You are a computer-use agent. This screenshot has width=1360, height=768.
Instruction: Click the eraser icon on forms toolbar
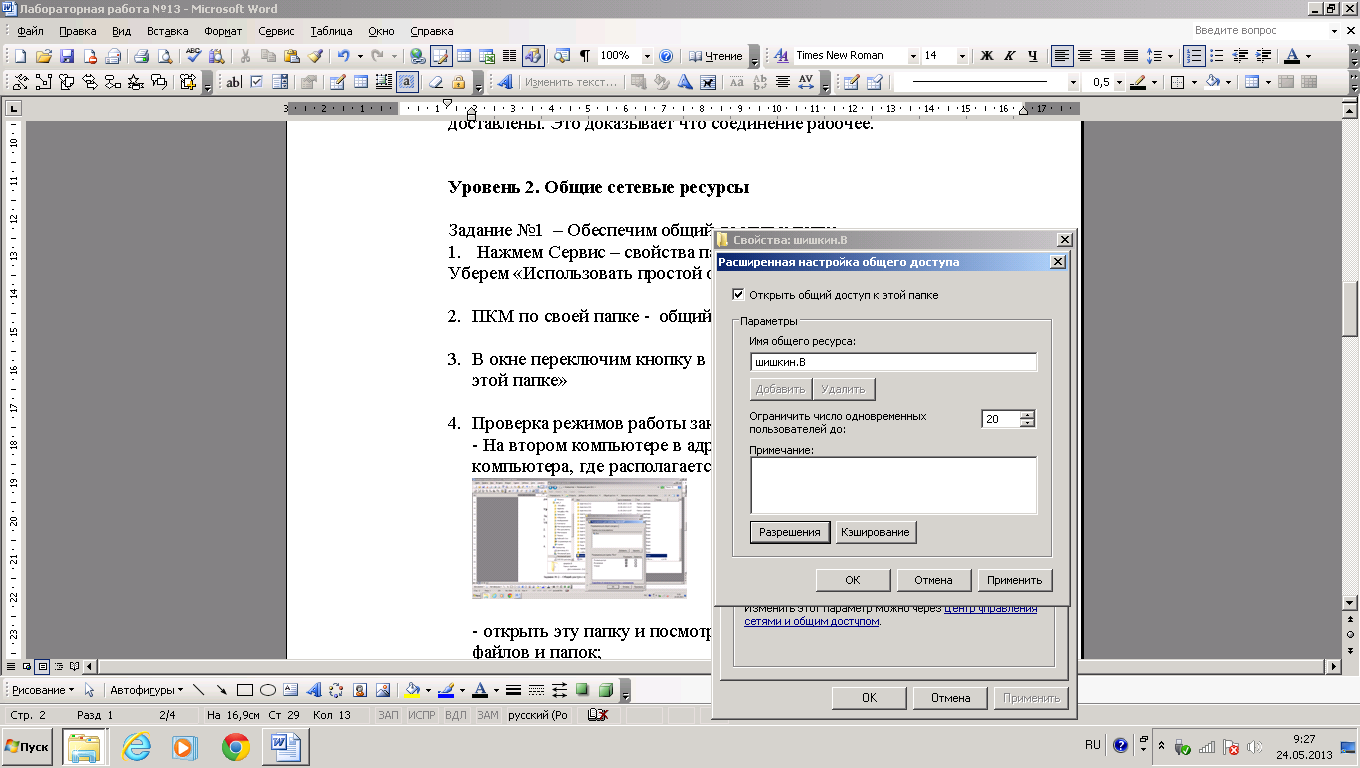click(x=435, y=82)
